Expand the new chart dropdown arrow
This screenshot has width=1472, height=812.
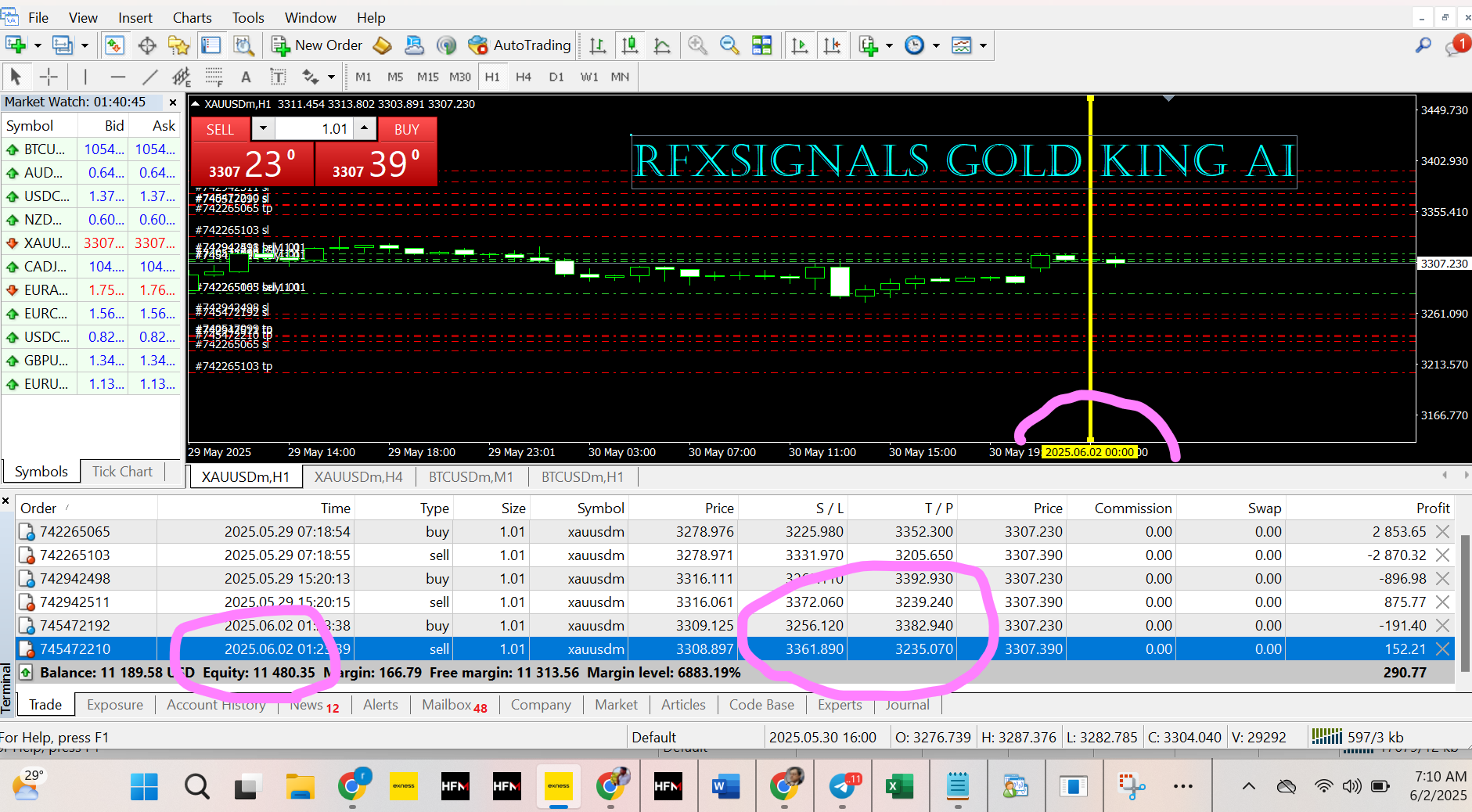(37, 45)
